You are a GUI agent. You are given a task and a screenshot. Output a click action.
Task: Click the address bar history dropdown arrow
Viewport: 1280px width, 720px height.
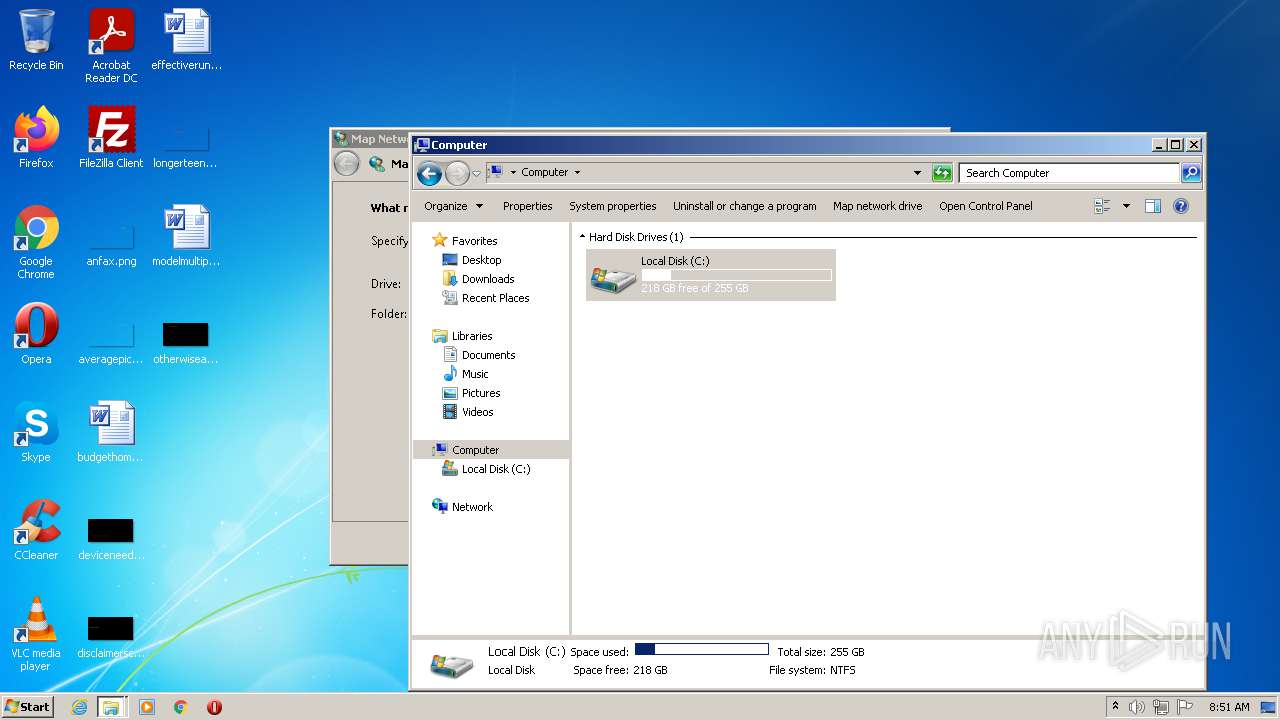click(917, 173)
